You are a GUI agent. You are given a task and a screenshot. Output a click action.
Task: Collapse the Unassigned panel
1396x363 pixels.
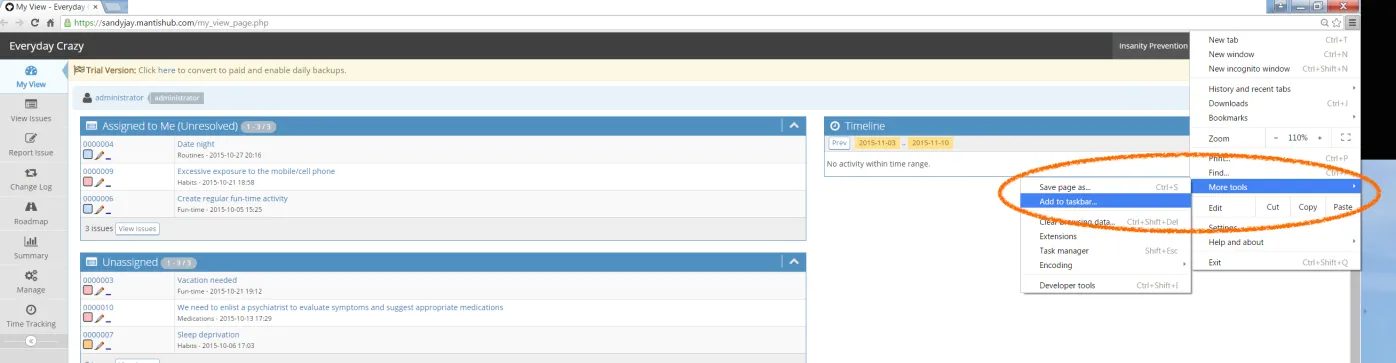[794, 262]
